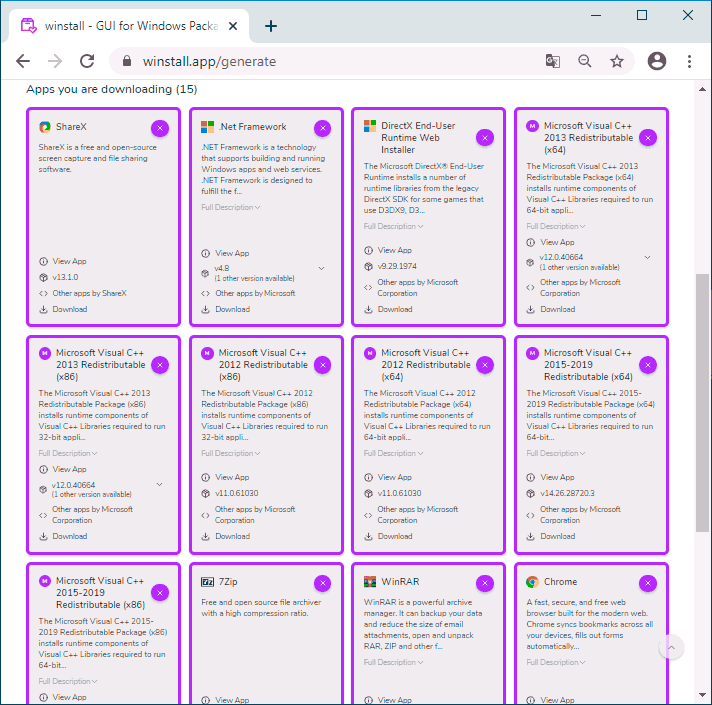This screenshot has height=705, width=712.
Task: Remove Visual C++ 2012 Redistributable (x64) card
Action: click(485, 365)
